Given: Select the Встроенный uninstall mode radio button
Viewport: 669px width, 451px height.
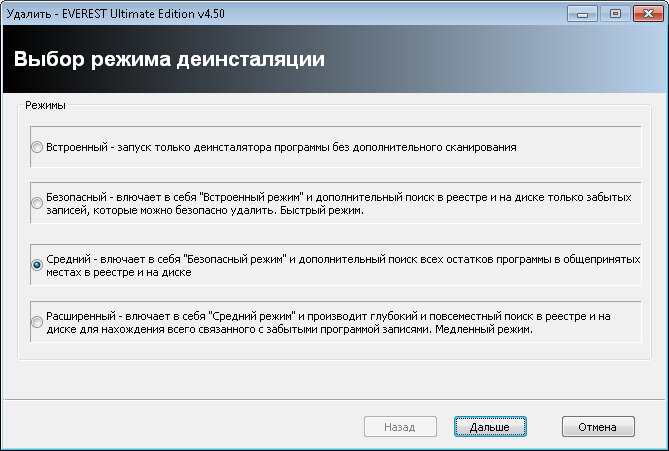Looking at the screenshot, I should [37, 147].
